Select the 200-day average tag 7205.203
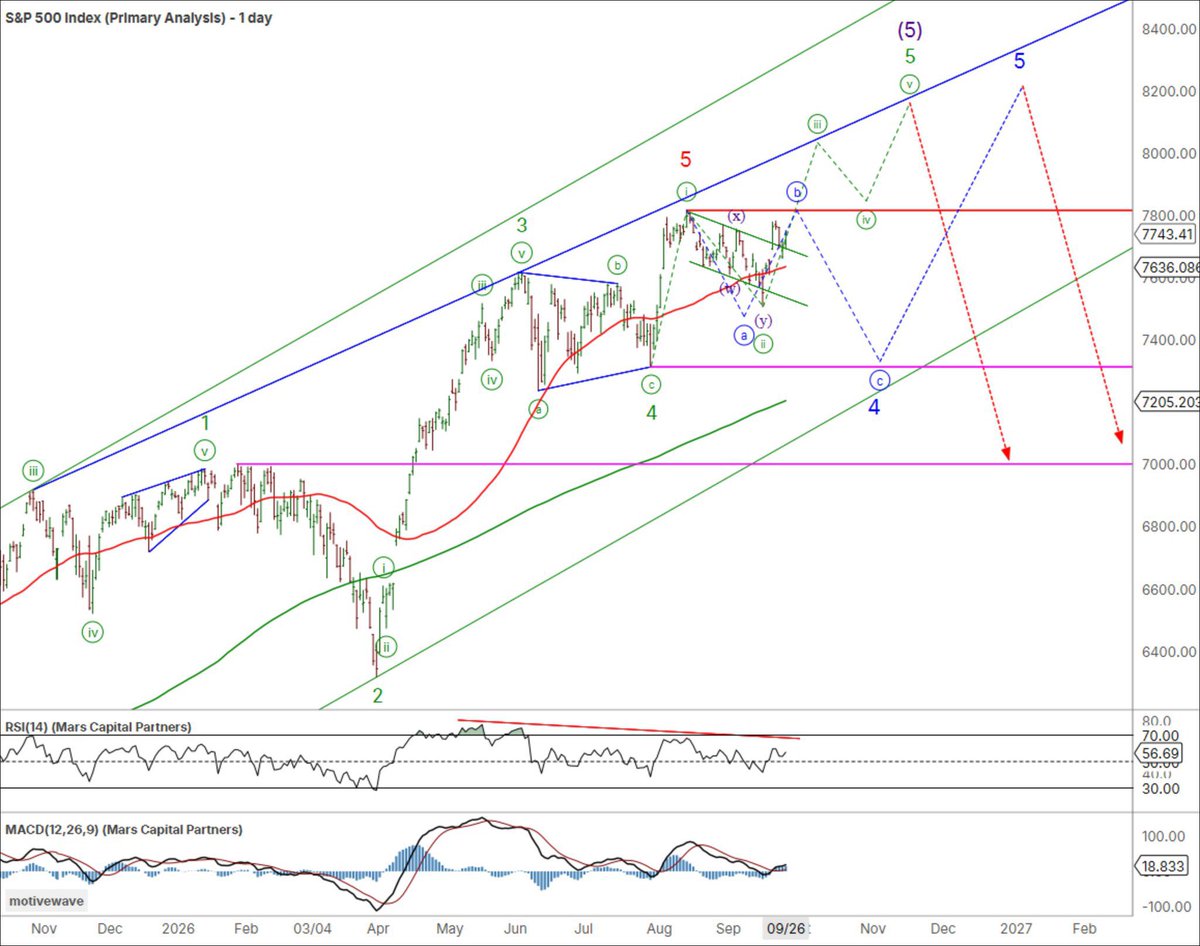Image resolution: width=1200 pixels, height=946 pixels. 1168,401
